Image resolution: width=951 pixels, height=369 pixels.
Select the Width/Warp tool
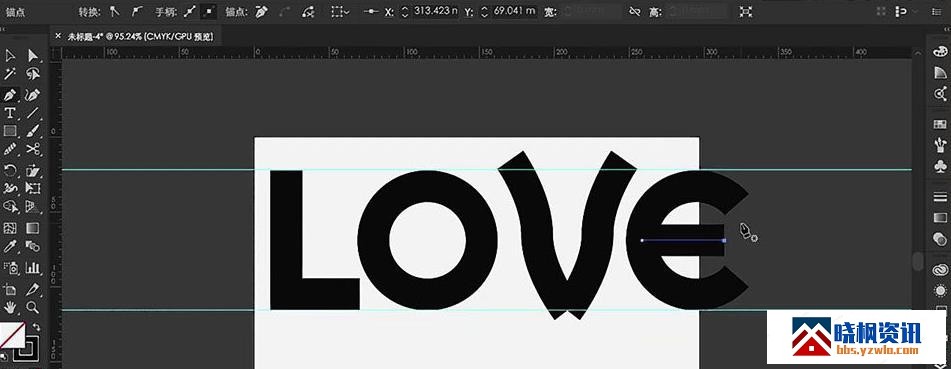pos(10,188)
